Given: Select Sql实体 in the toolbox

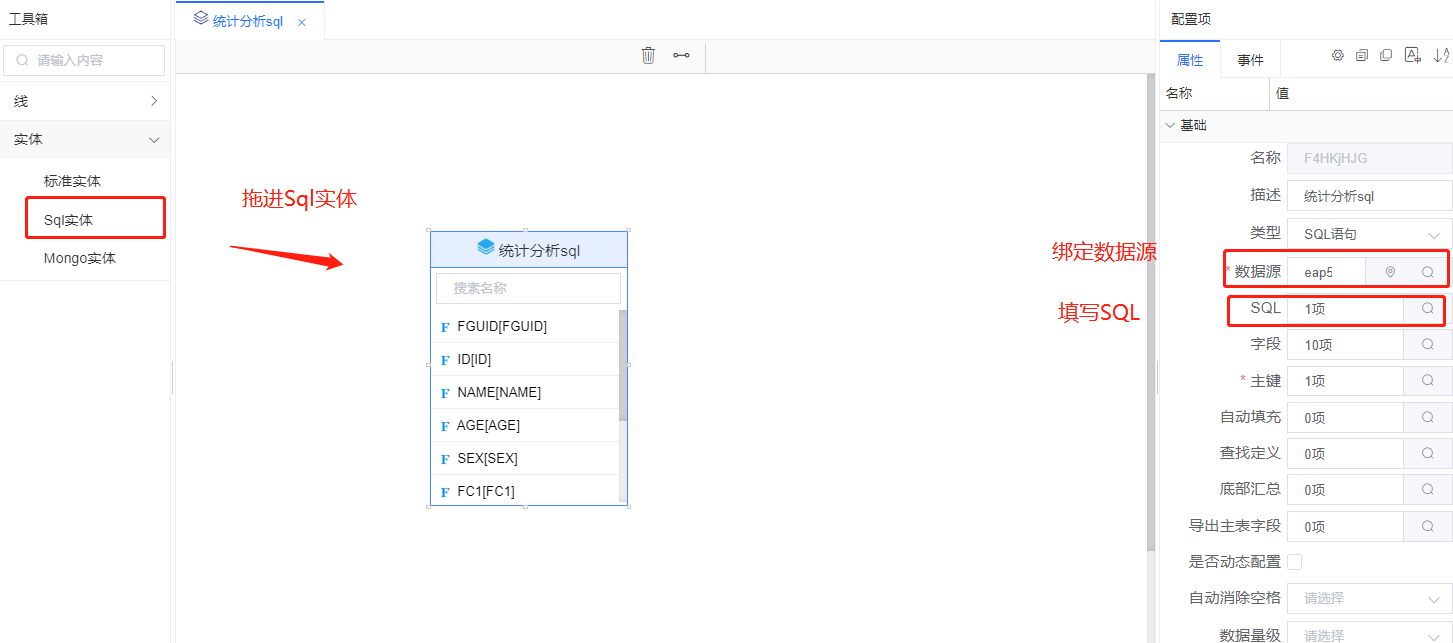Looking at the screenshot, I should (68, 220).
